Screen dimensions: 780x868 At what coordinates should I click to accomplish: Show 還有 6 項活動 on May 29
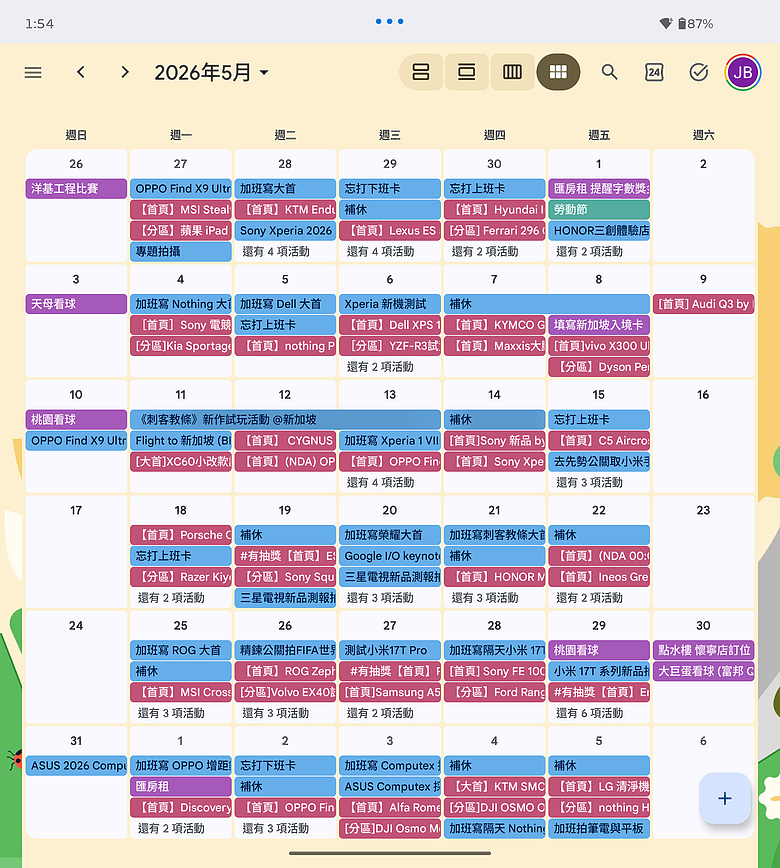point(590,714)
